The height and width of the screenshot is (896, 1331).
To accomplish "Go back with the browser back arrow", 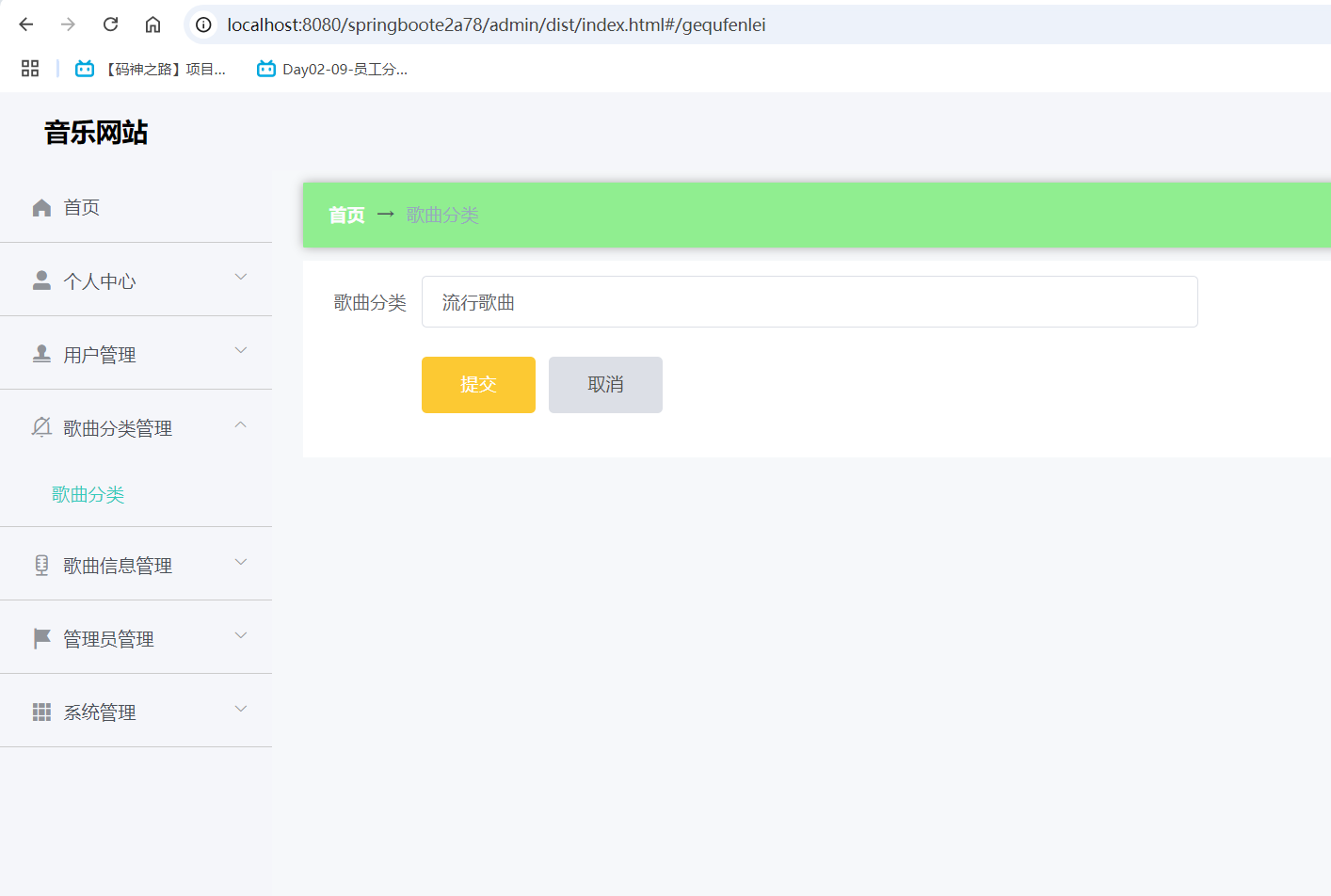I will coord(26,24).
